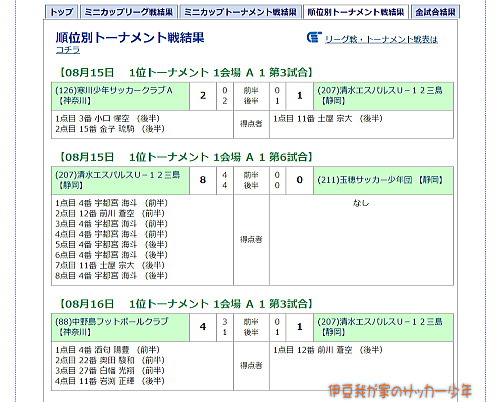Click 08月15日 第3試合 match header
Image resolution: width=500 pixels, height=402 pixels.
[186, 72]
